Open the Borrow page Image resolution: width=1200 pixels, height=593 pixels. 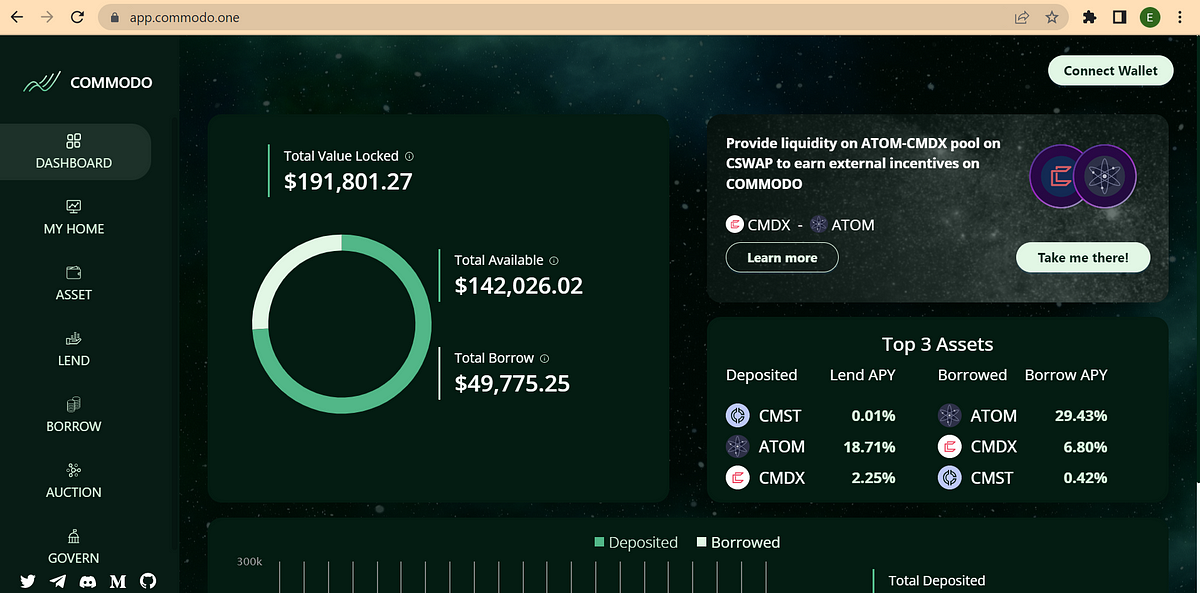point(74,416)
